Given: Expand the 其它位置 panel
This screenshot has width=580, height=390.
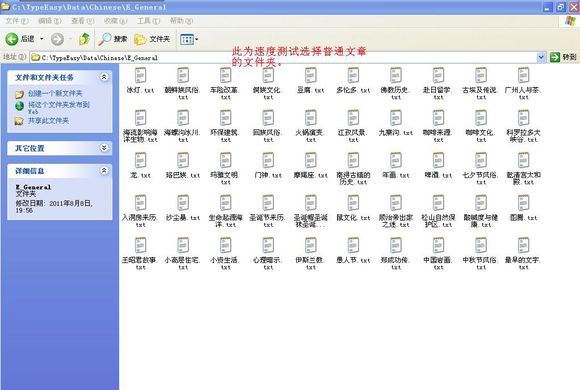Looking at the screenshot, I should coord(104,148).
